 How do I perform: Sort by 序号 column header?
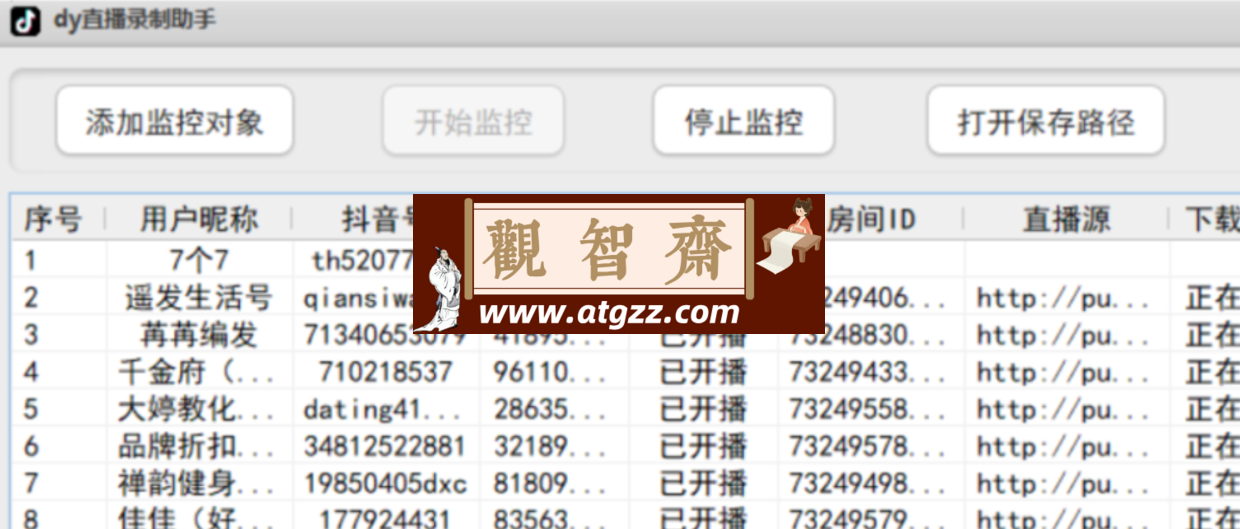point(53,219)
